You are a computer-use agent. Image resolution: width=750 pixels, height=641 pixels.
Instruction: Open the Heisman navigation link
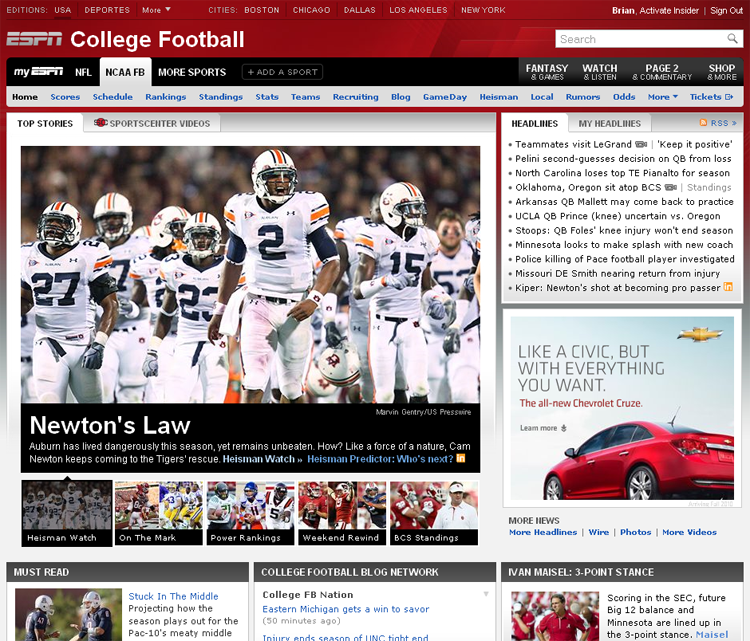[x=498, y=97]
